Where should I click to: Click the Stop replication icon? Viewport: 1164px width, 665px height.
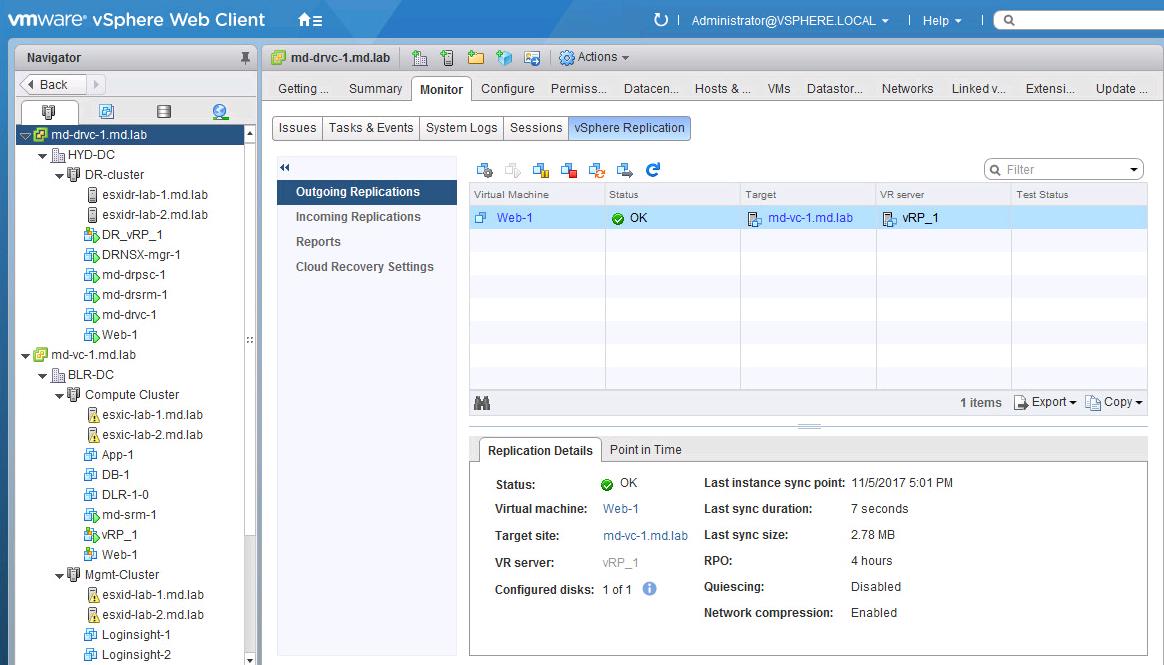[569, 170]
